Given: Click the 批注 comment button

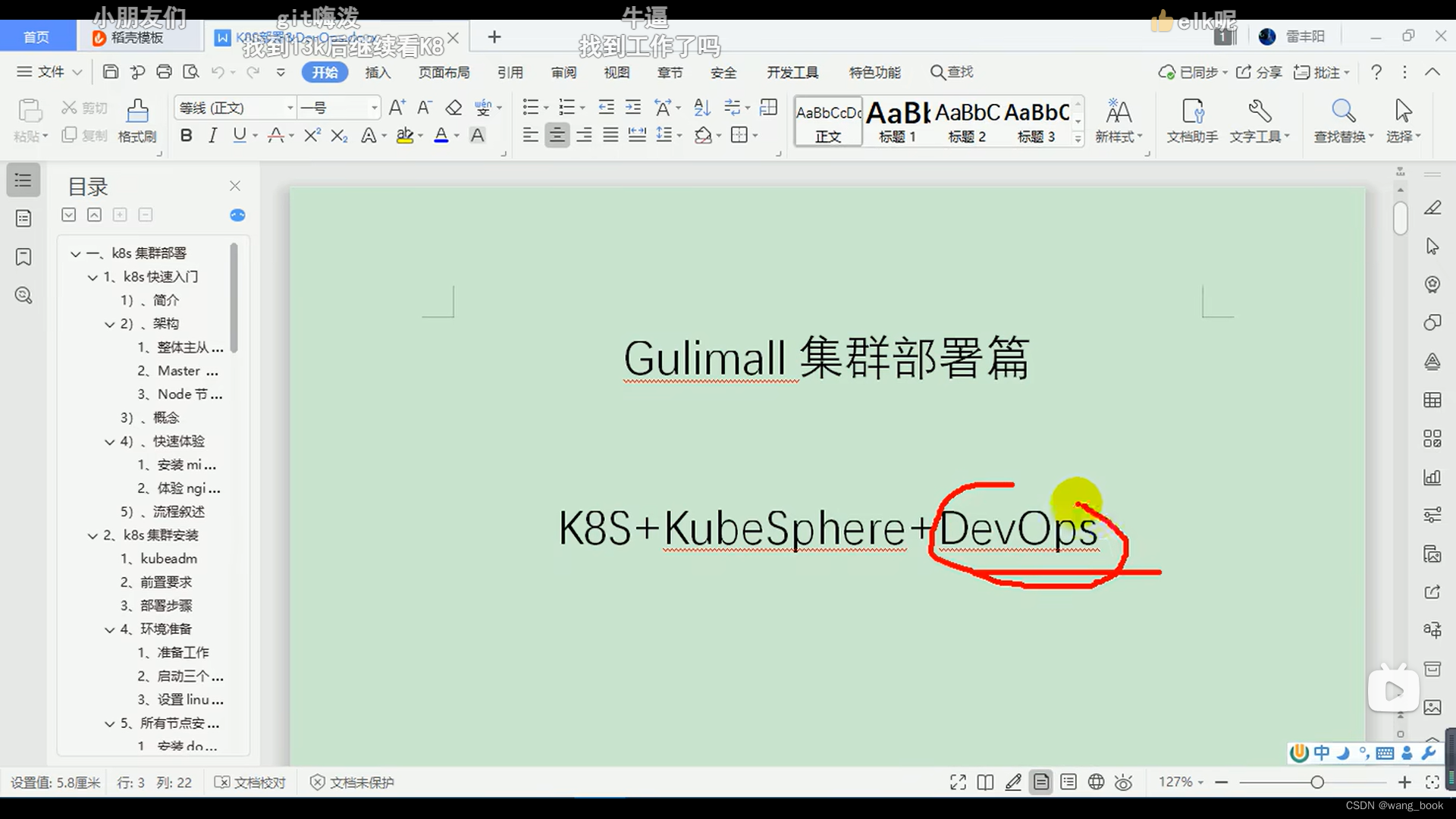Looking at the screenshot, I should pos(1321,72).
